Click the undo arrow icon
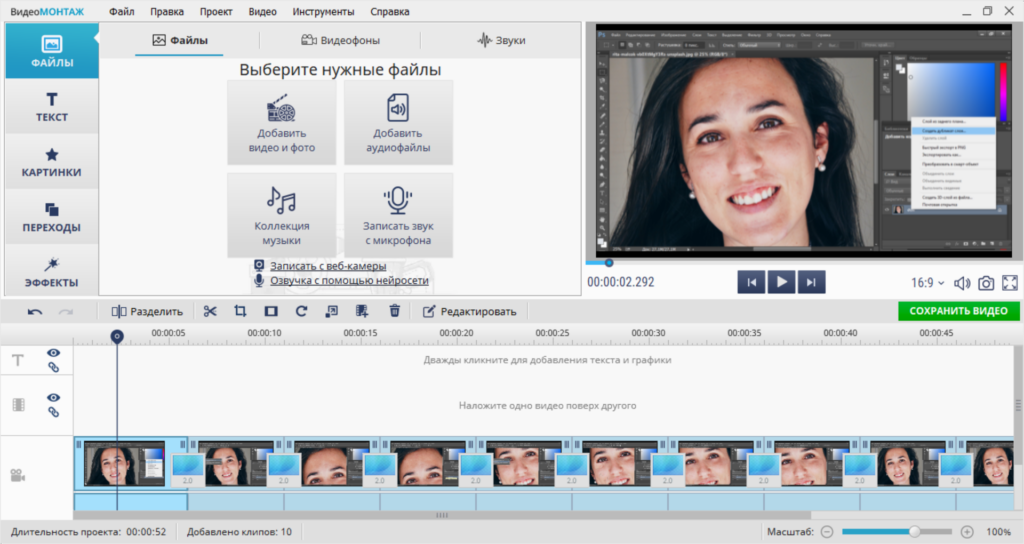Image resolution: width=1024 pixels, height=544 pixels. click(35, 312)
